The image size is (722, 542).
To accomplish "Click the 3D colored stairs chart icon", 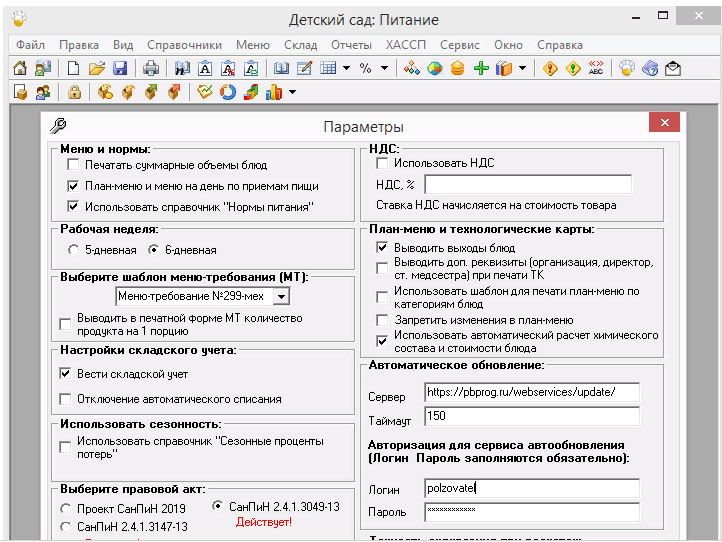I will (251, 92).
